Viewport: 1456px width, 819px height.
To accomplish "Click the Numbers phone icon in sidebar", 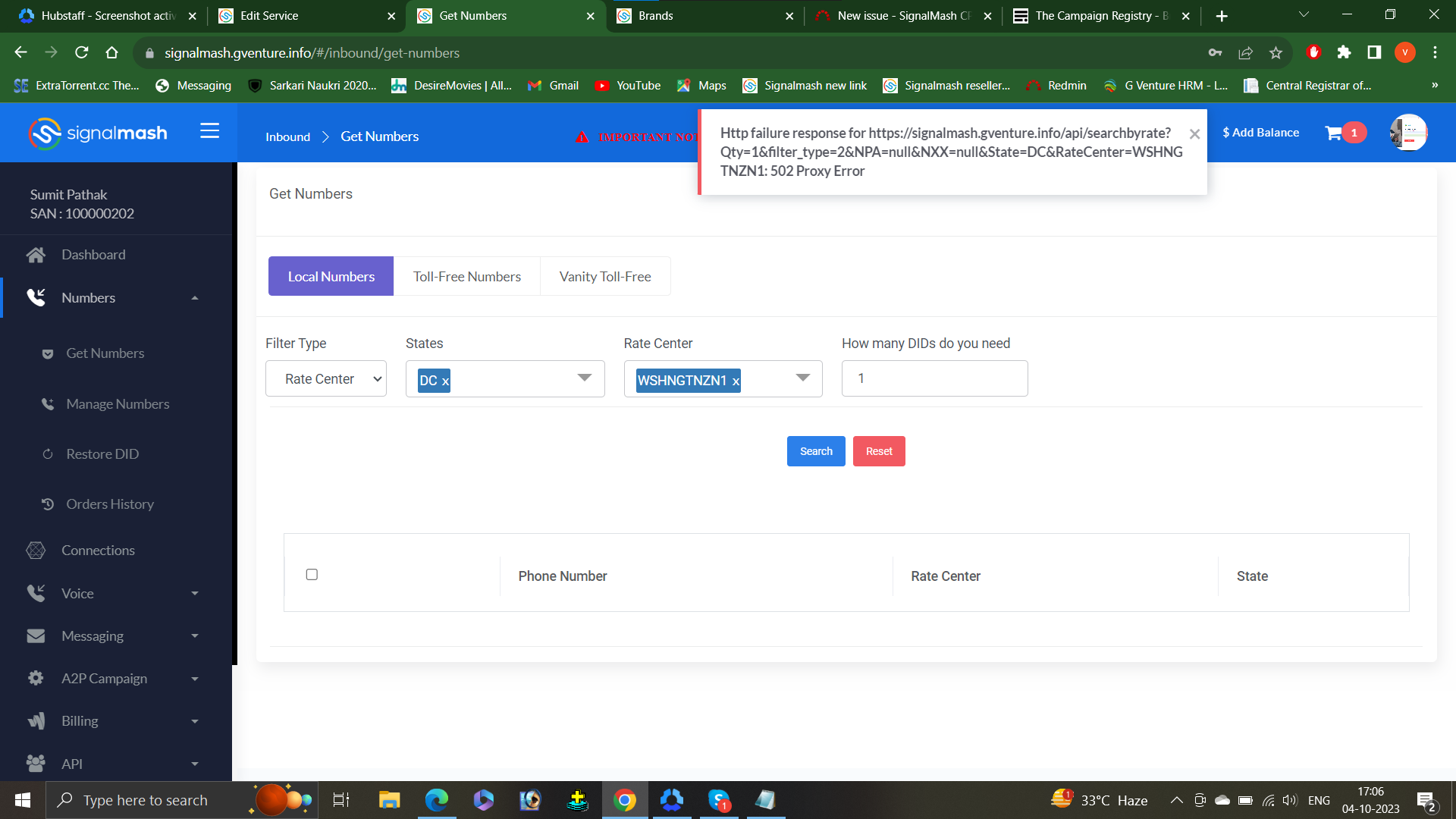I will [x=36, y=298].
